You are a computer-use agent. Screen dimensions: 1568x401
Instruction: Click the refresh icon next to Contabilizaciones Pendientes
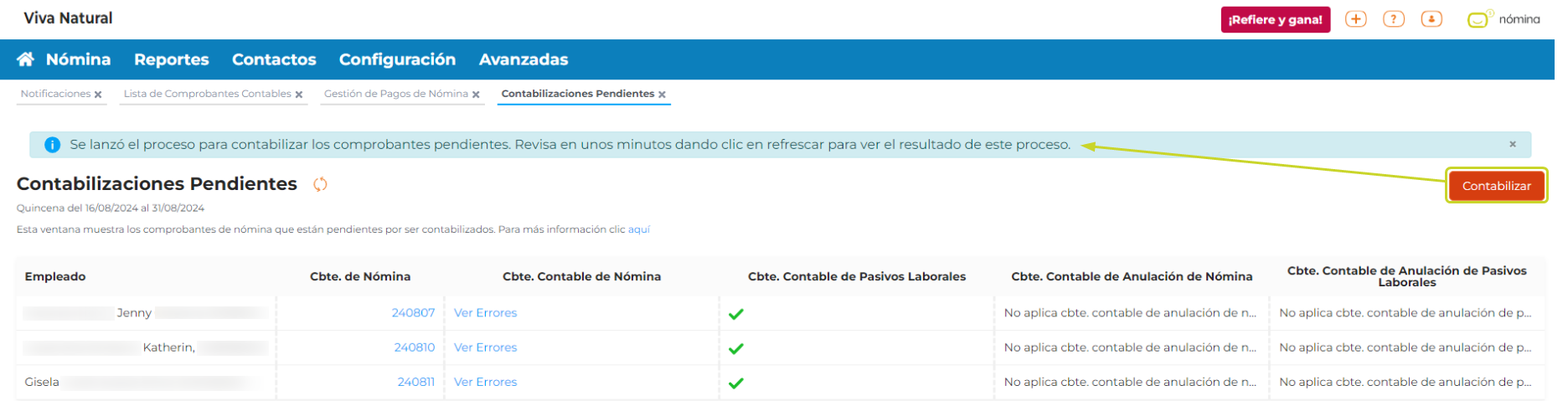[320, 184]
